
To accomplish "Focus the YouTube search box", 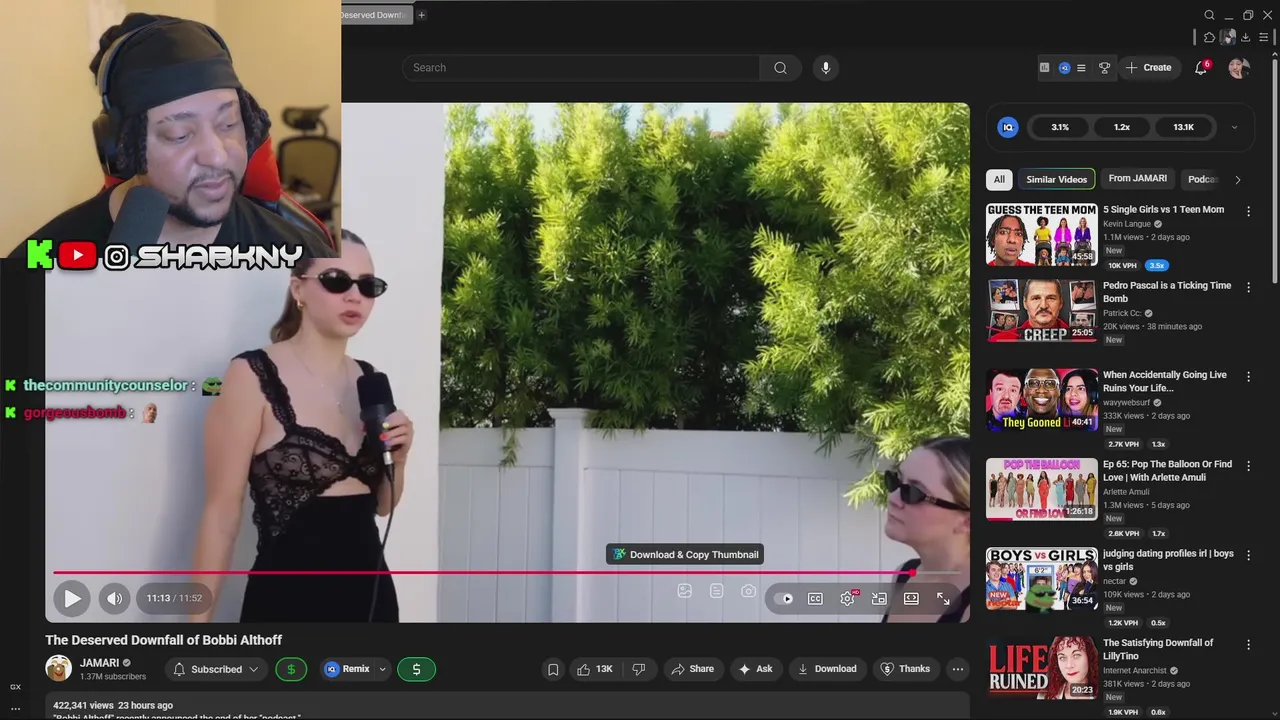I will click(580, 68).
